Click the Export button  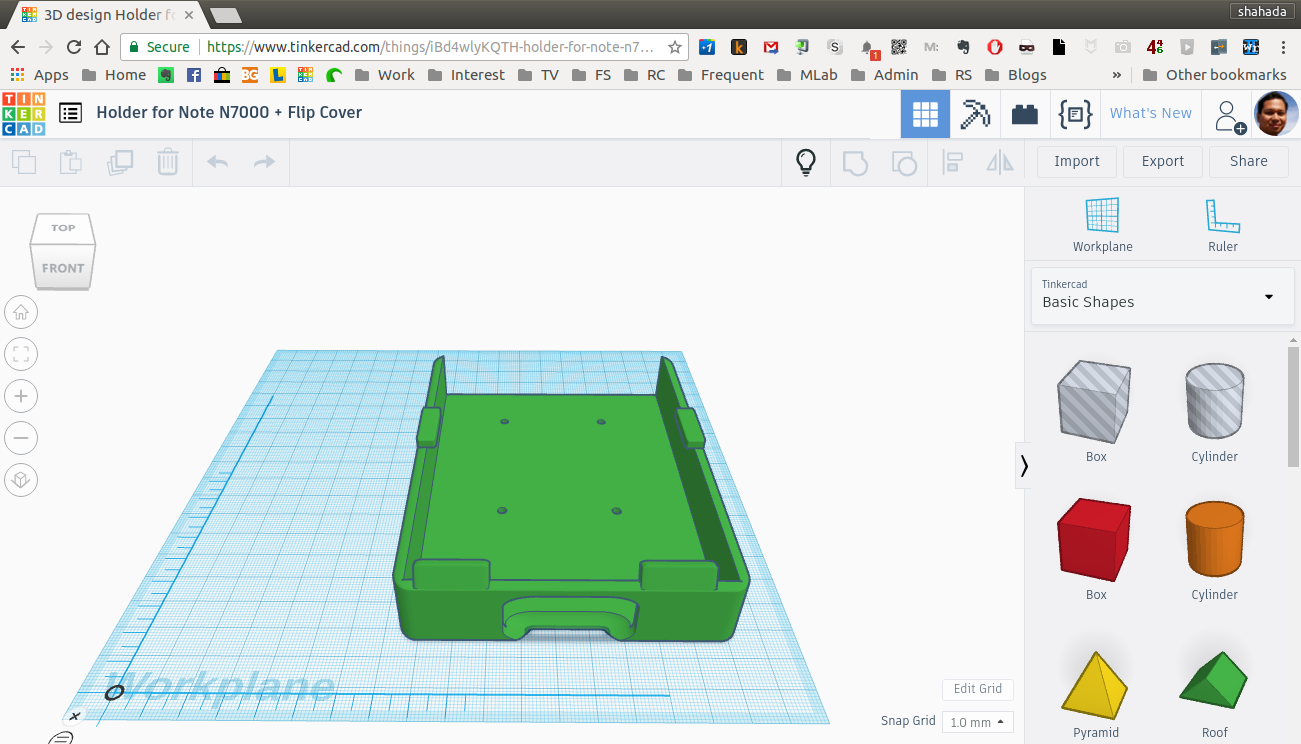[1162, 161]
